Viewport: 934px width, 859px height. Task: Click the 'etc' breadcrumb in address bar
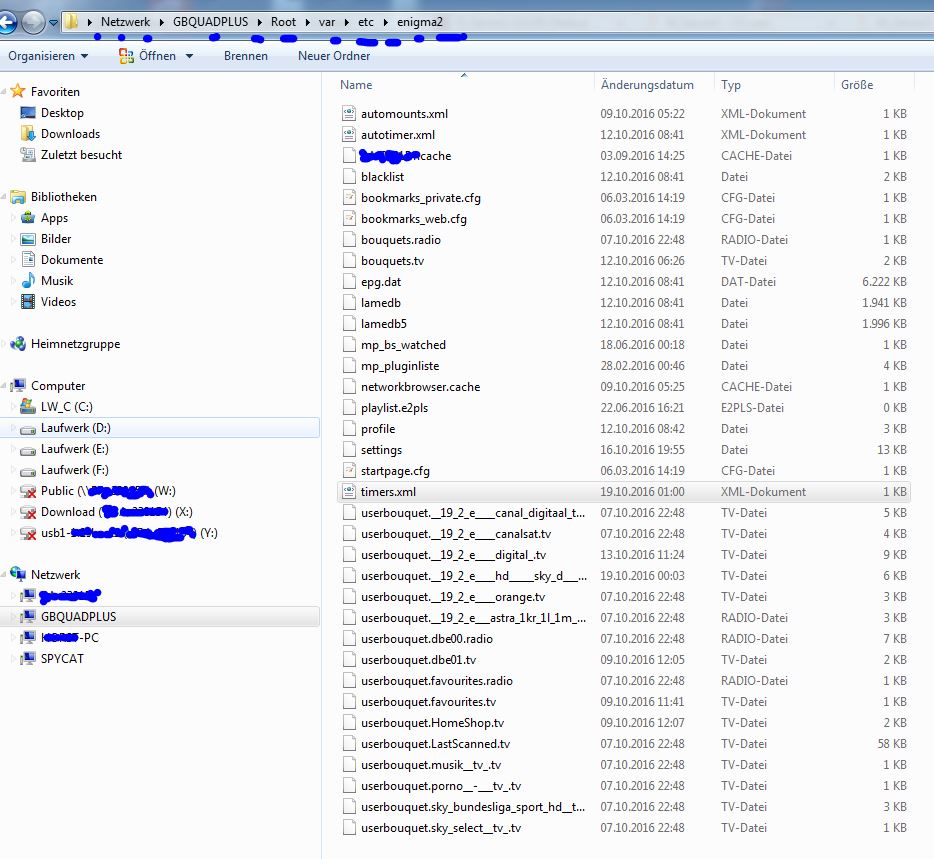(x=368, y=21)
